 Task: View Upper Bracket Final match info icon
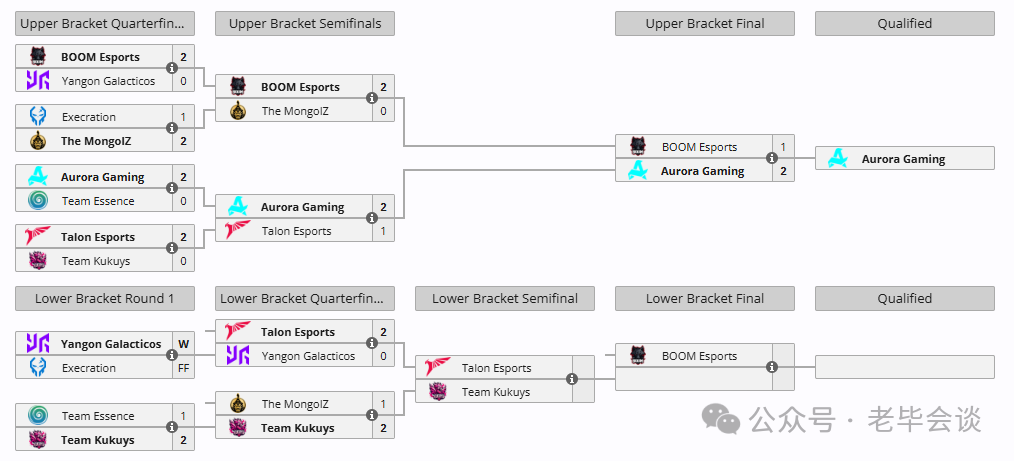click(771, 158)
